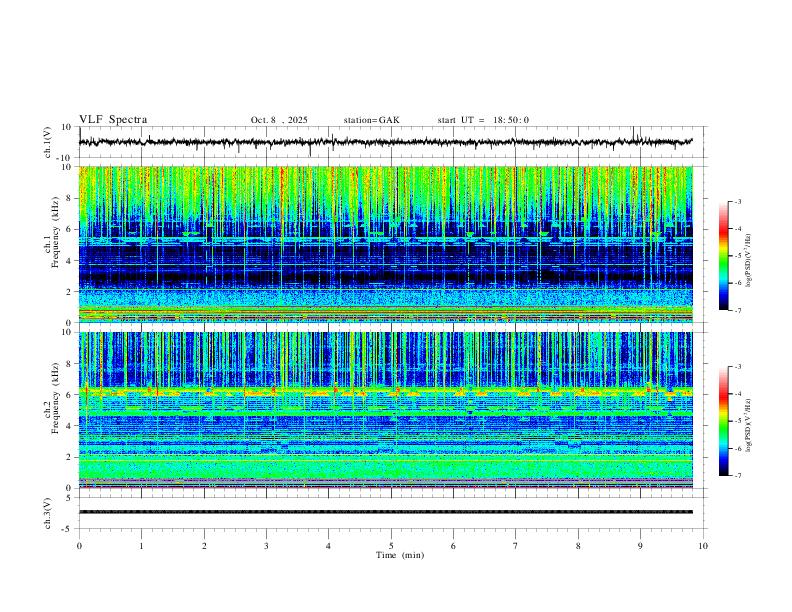
Task: Click the time axis tick label '0'
Action: tap(79, 546)
